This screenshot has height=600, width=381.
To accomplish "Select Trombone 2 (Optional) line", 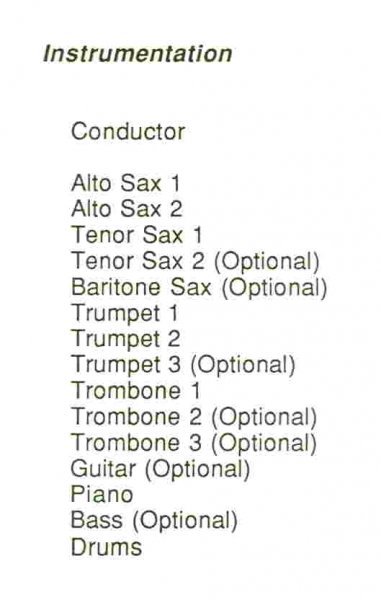I will (x=194, y=417).
